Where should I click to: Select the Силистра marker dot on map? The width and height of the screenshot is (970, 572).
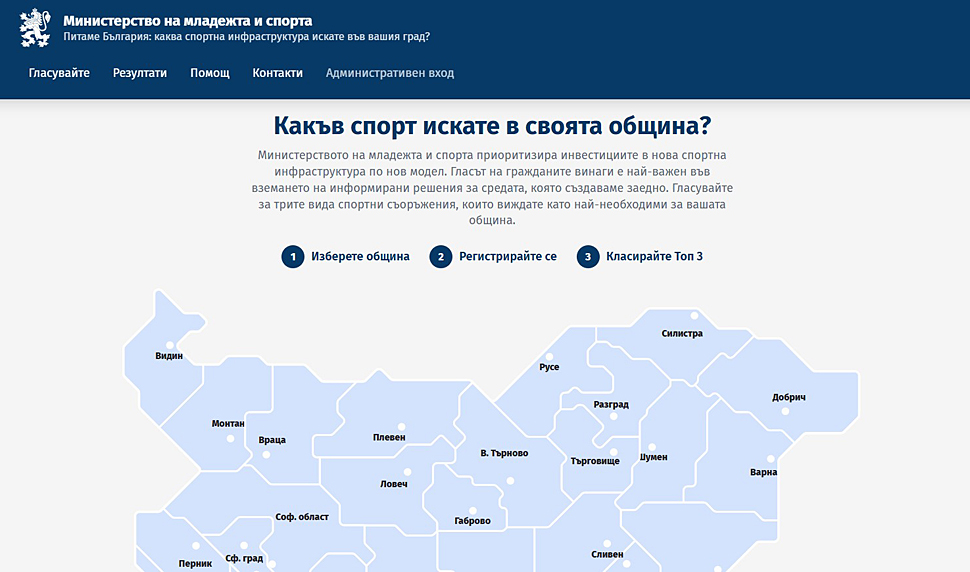click(694, 316)
